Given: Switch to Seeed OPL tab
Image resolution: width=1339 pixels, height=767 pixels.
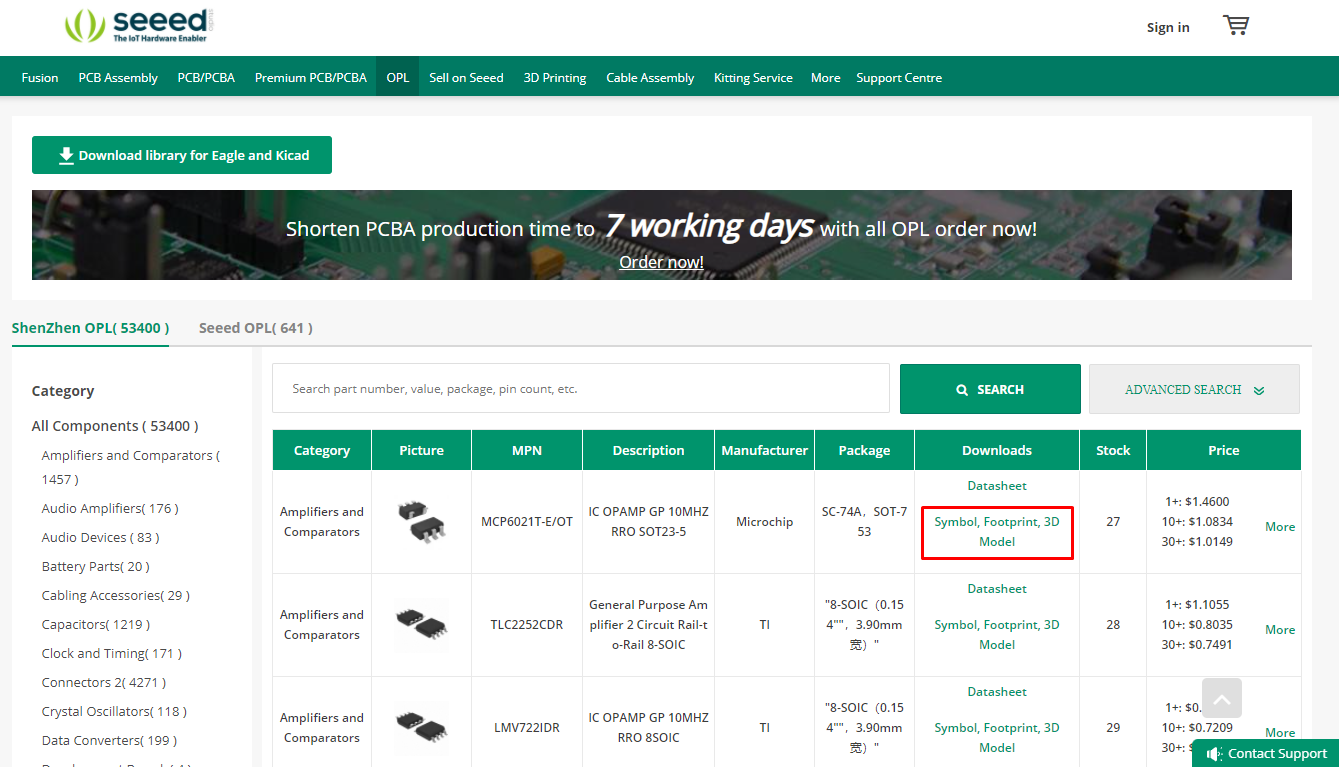Looking at the screenshot, I should [256, 327].
